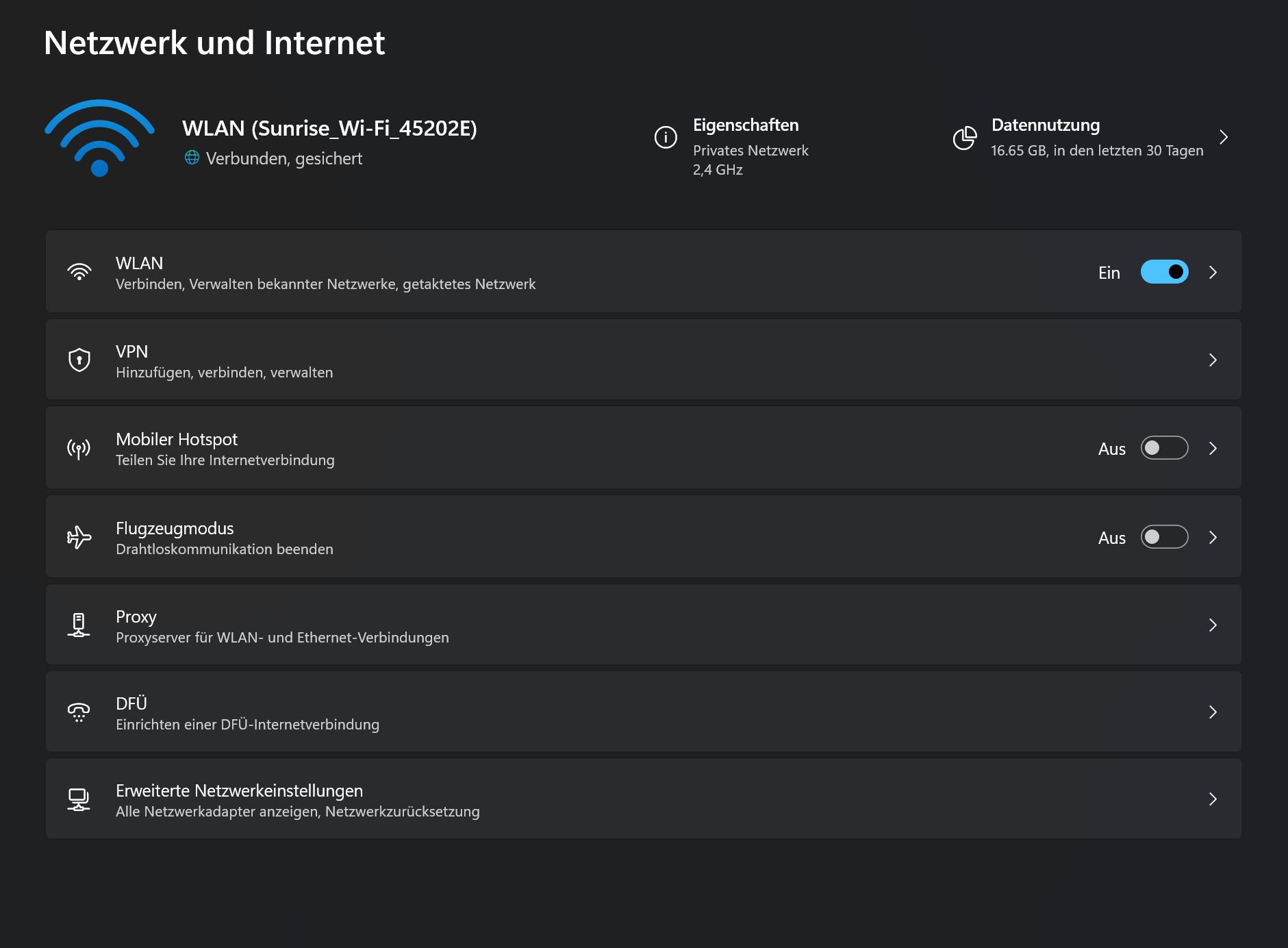Click the Eigenschaften info icon
Image resolution: width=1288 pixels, height=948 pixels.
(665, 137)
